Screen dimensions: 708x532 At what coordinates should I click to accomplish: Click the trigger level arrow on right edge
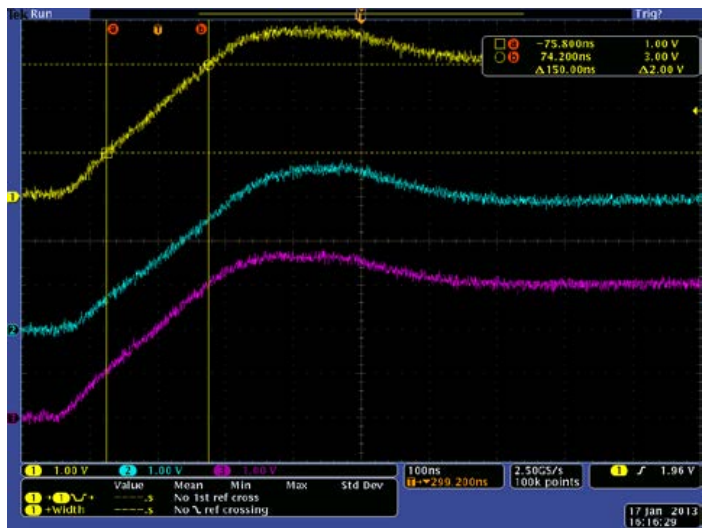coord(696,109)
